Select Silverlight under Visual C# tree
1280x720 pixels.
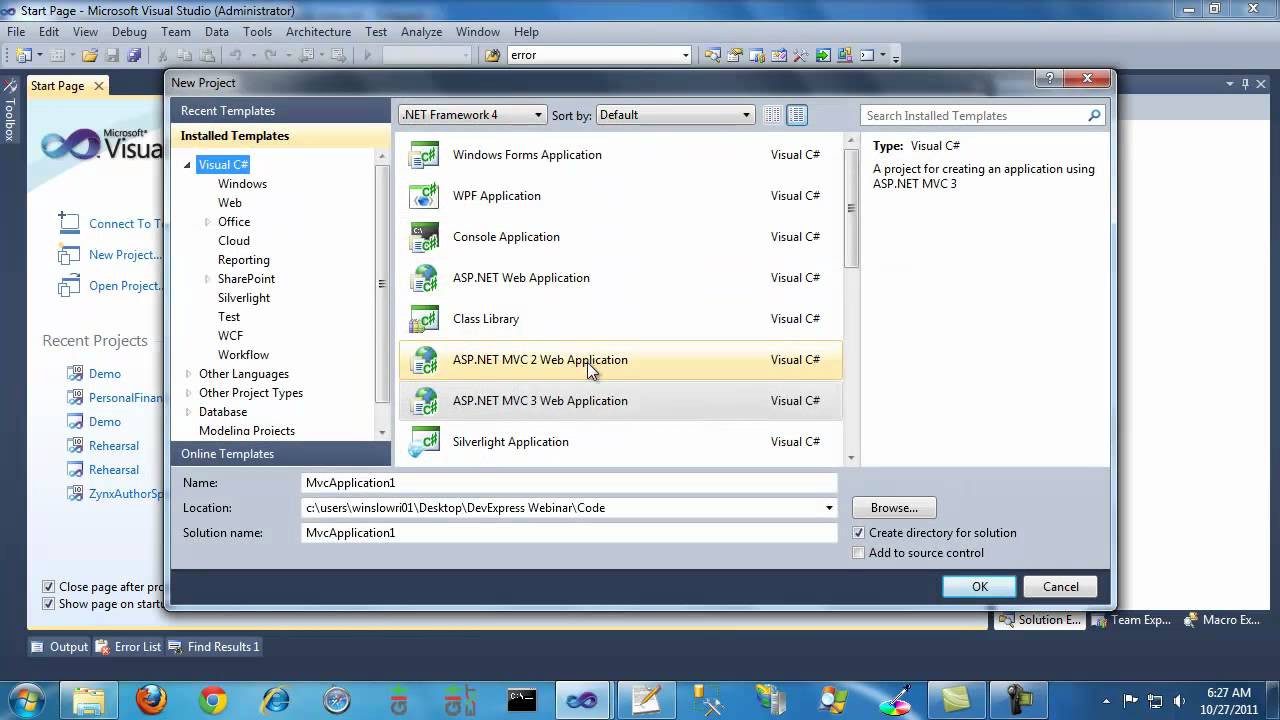[244, 298]
